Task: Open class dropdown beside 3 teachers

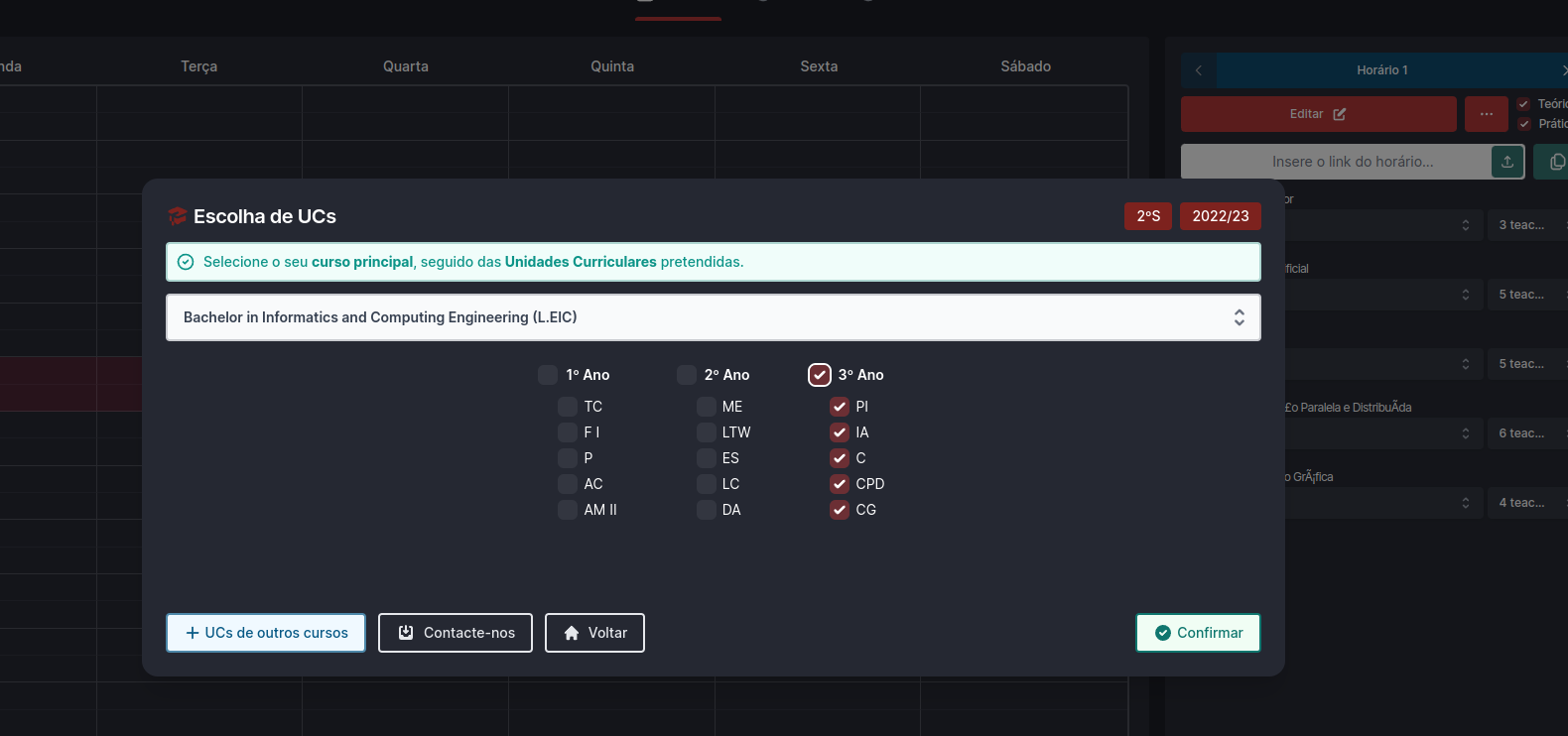Action: click(1382, 225)
